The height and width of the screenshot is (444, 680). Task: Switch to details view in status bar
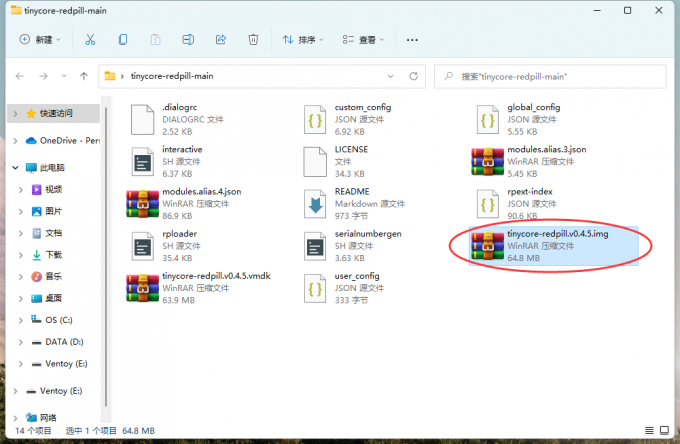(649, 431)
